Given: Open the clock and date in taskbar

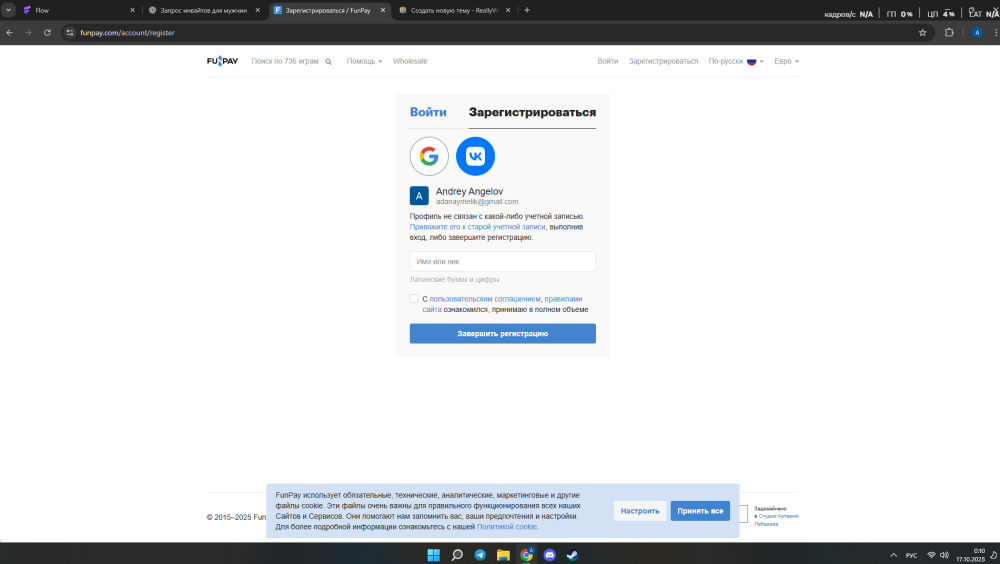Looking at the screenshot, I should pyautogui.click(x=970, y=555).
